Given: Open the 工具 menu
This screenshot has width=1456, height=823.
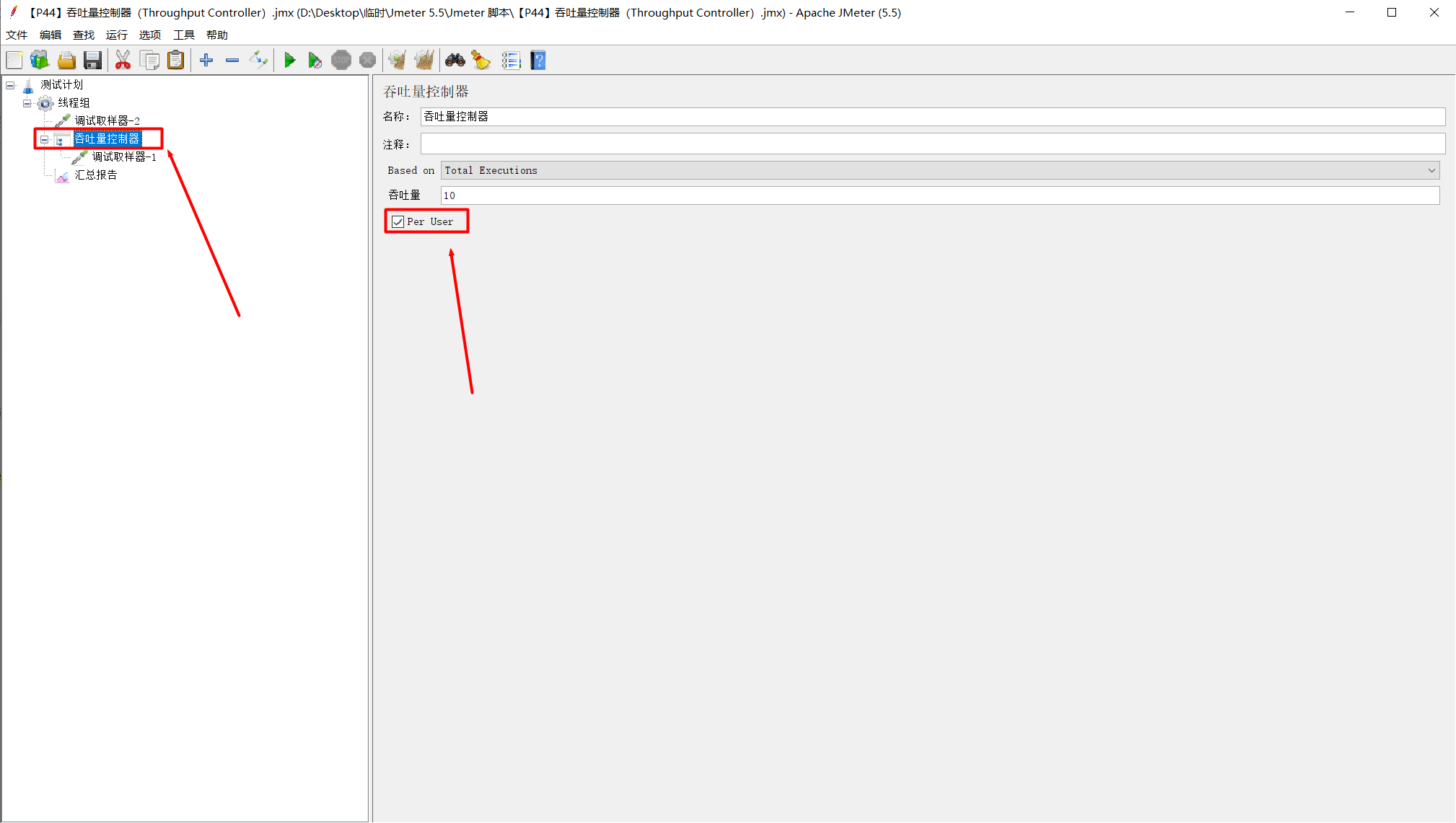Looking at the screenshot, I should pyautogui.click(x=184, y=35).
